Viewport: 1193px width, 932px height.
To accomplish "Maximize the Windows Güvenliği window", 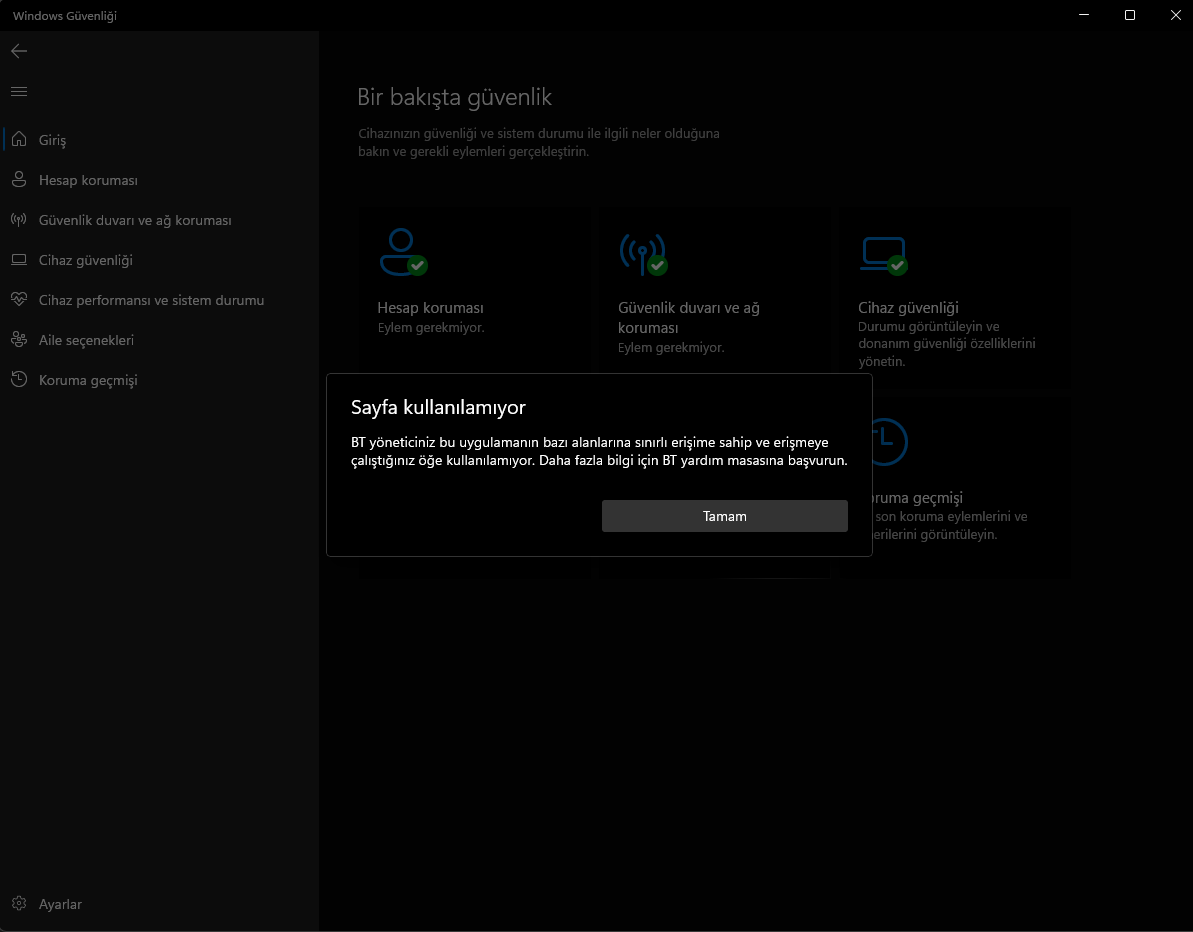I will click(1130, 15).
